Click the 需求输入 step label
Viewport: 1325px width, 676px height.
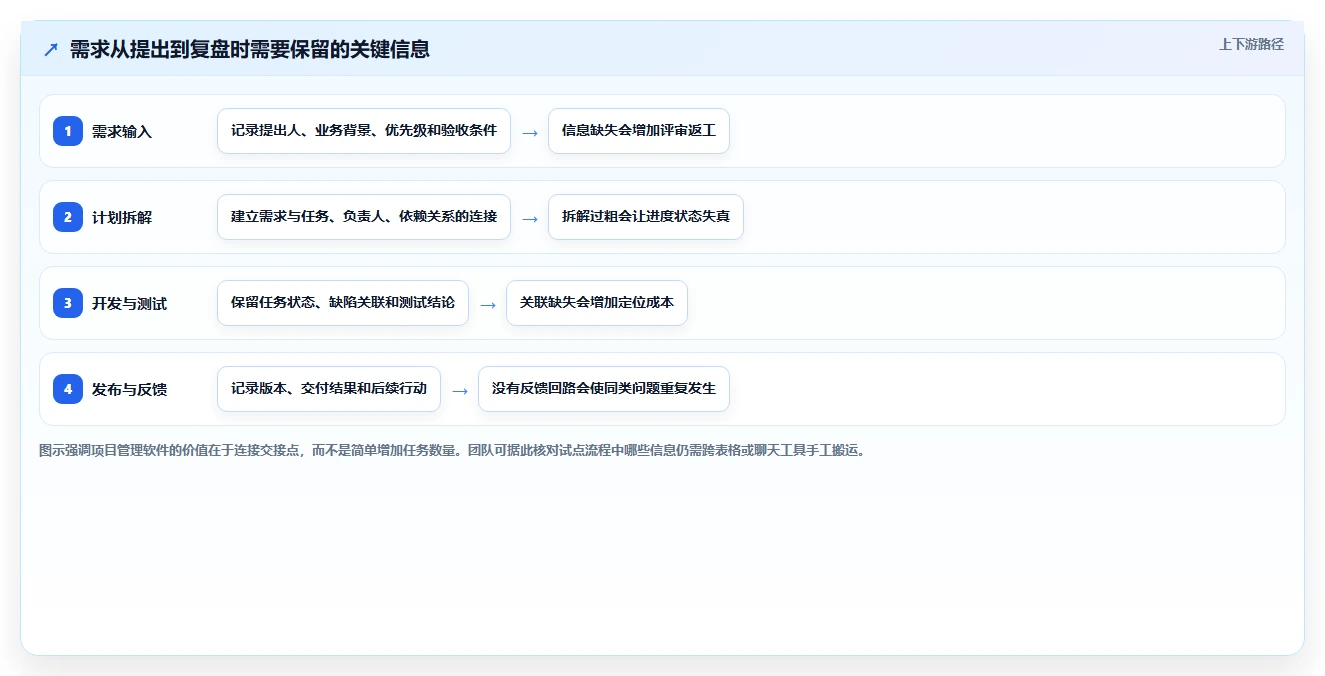point(122,131)
